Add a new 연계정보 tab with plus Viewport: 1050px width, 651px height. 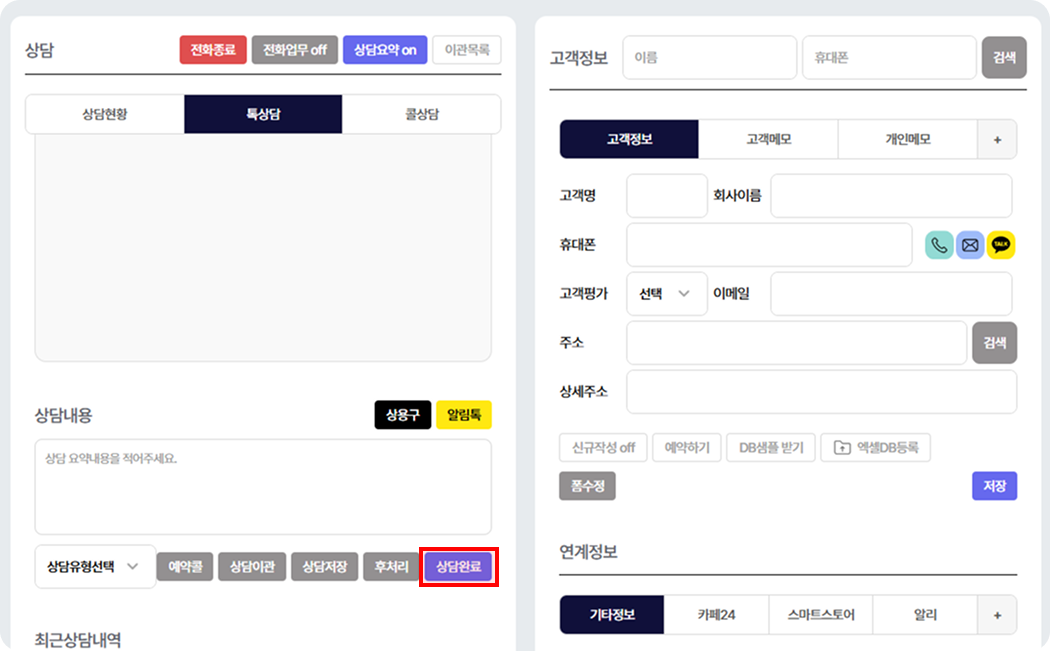coord(997,615)
